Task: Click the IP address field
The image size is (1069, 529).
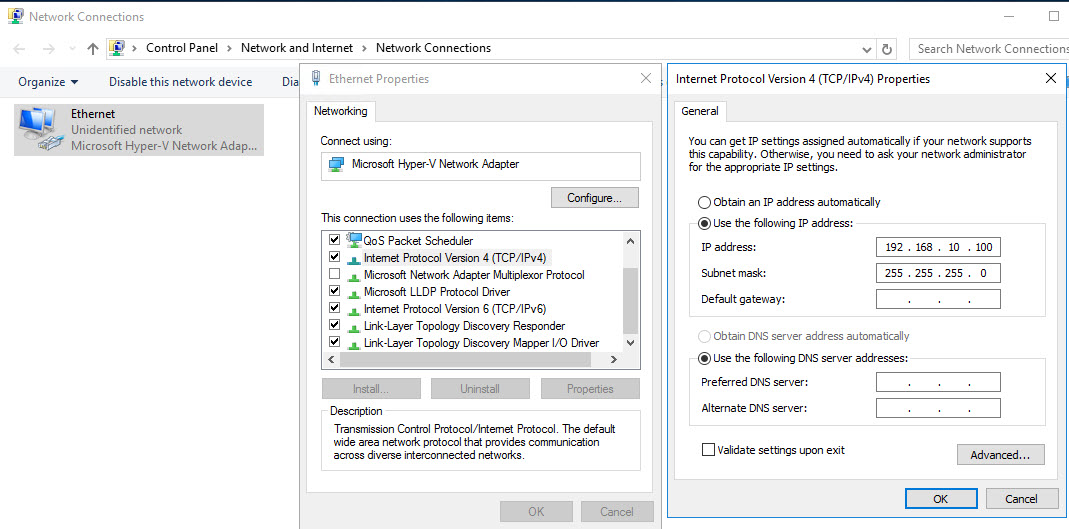Action: coord(938,247)
